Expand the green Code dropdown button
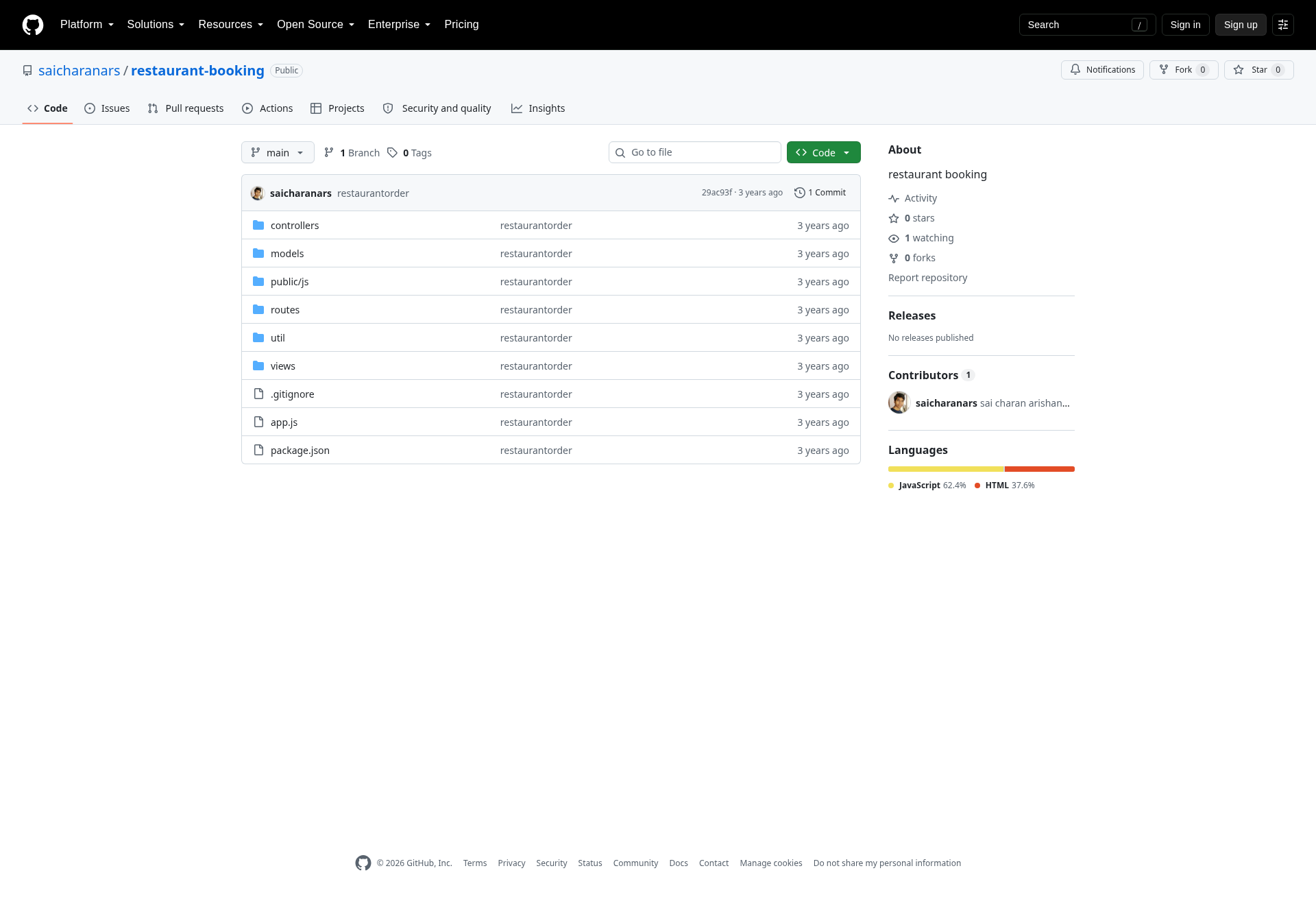Image resolution: width=1316 pixels, height=899 pixels. tap(824, 152)
